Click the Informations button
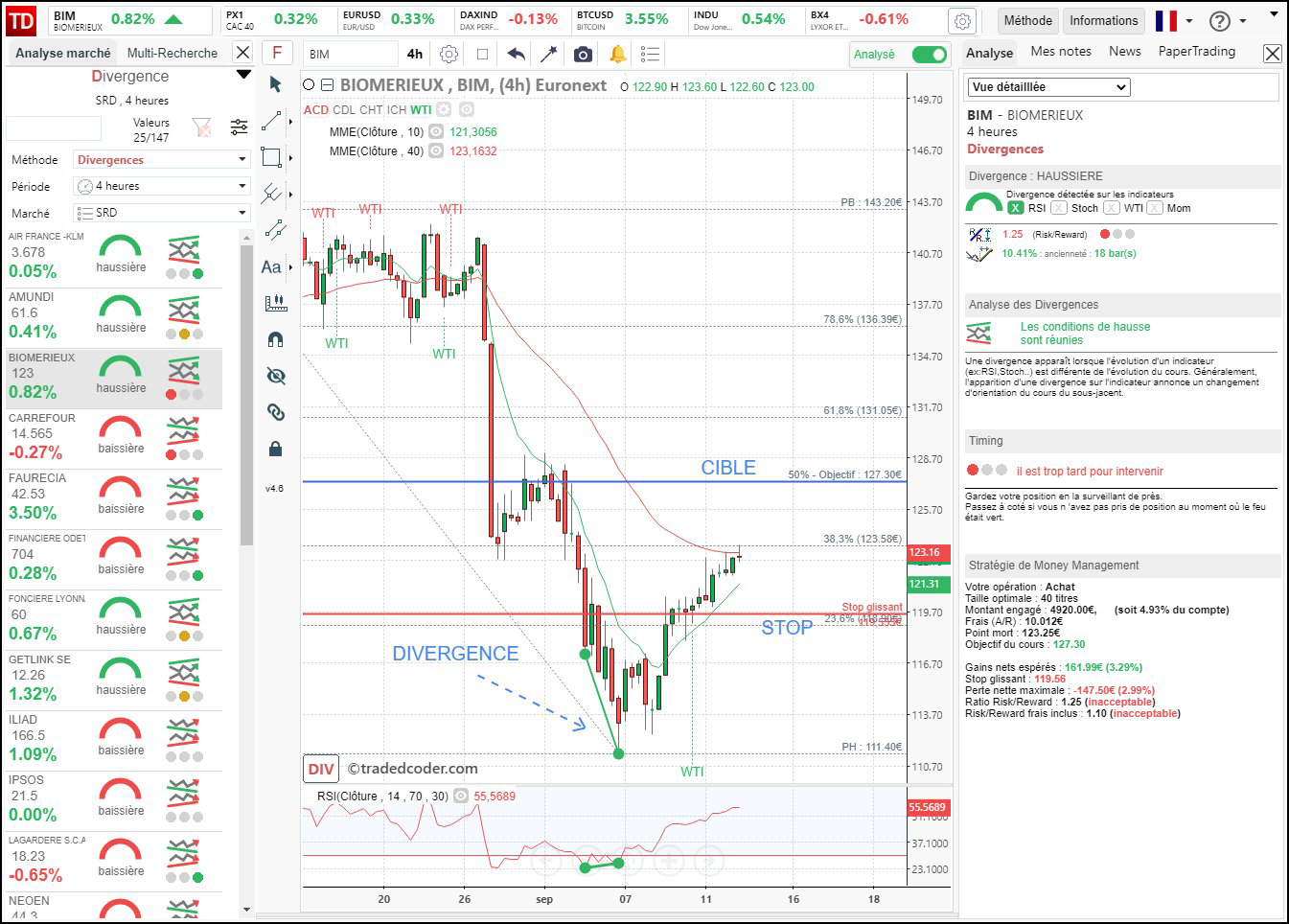1289x924 pixels. tap(1104, 21)
